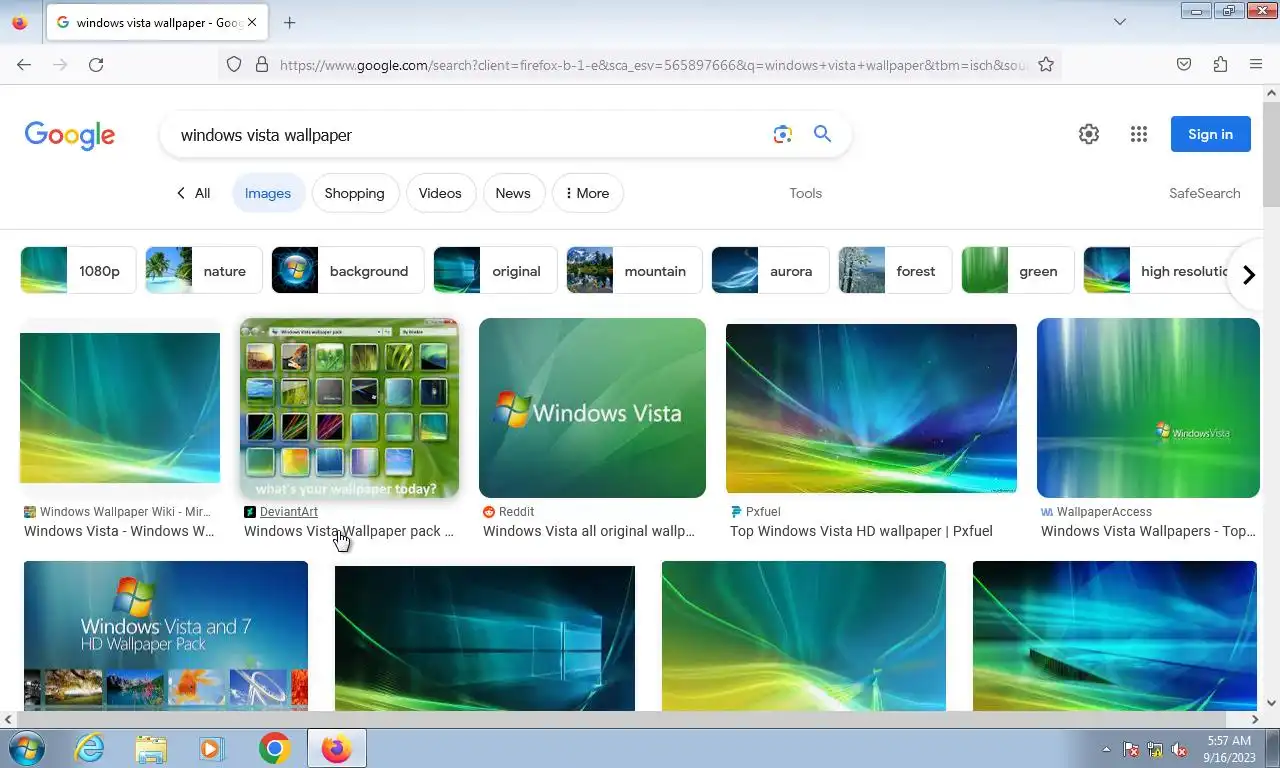
Task: Open Vista and 7 HD Wallpaper Pack image
Action: click(x=166, y=636)
